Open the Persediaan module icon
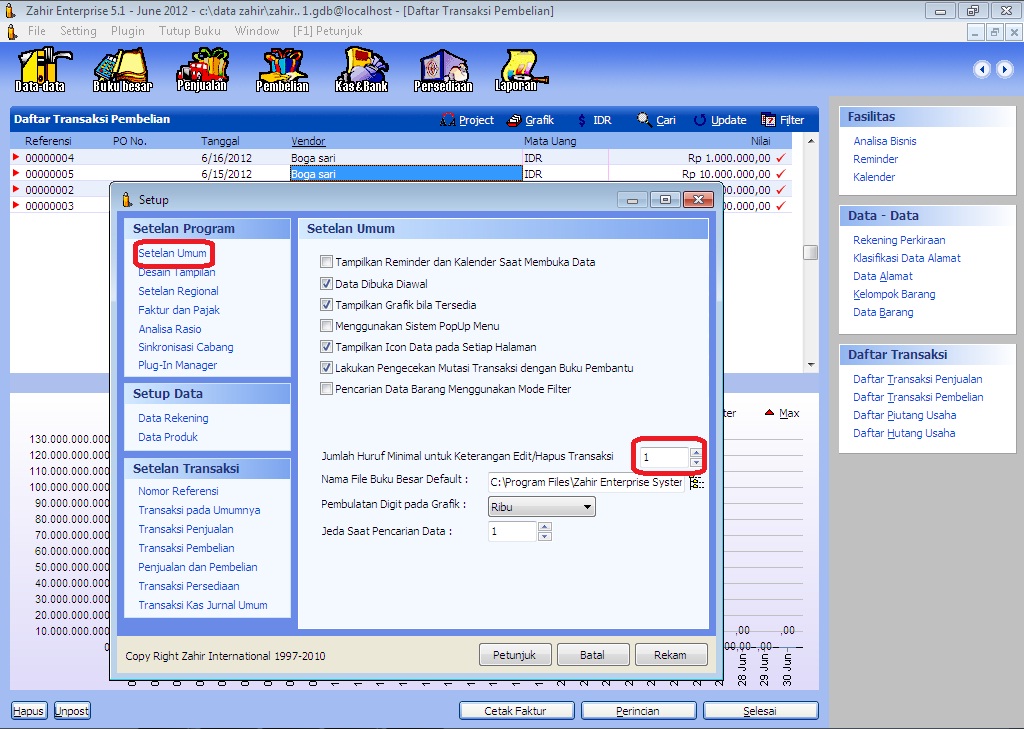 point(443,70)
